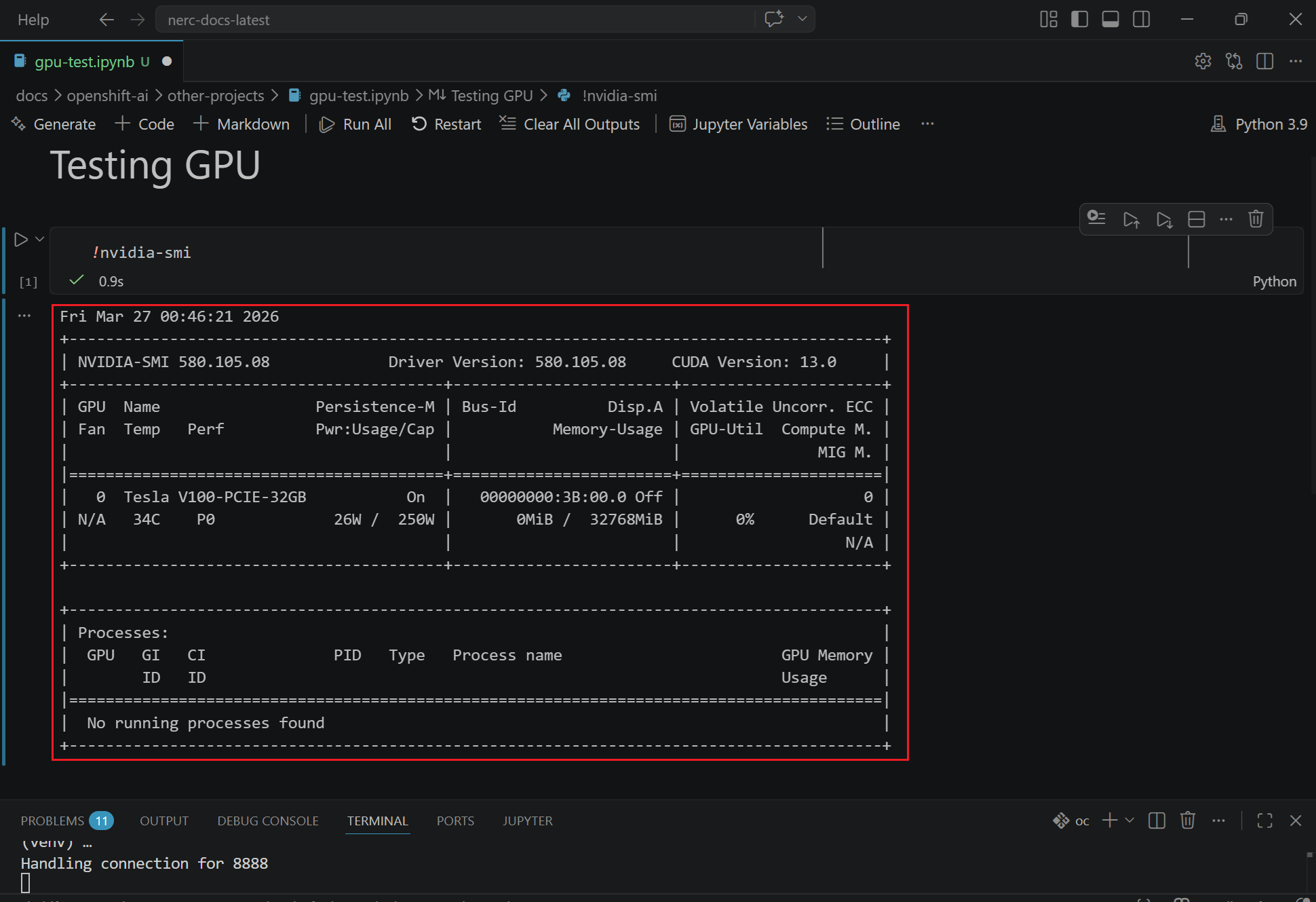Toggle the primary side bar
The height and width of the screenshot is (902, 1316).
pyautogui.click(x=1079, y=19)
